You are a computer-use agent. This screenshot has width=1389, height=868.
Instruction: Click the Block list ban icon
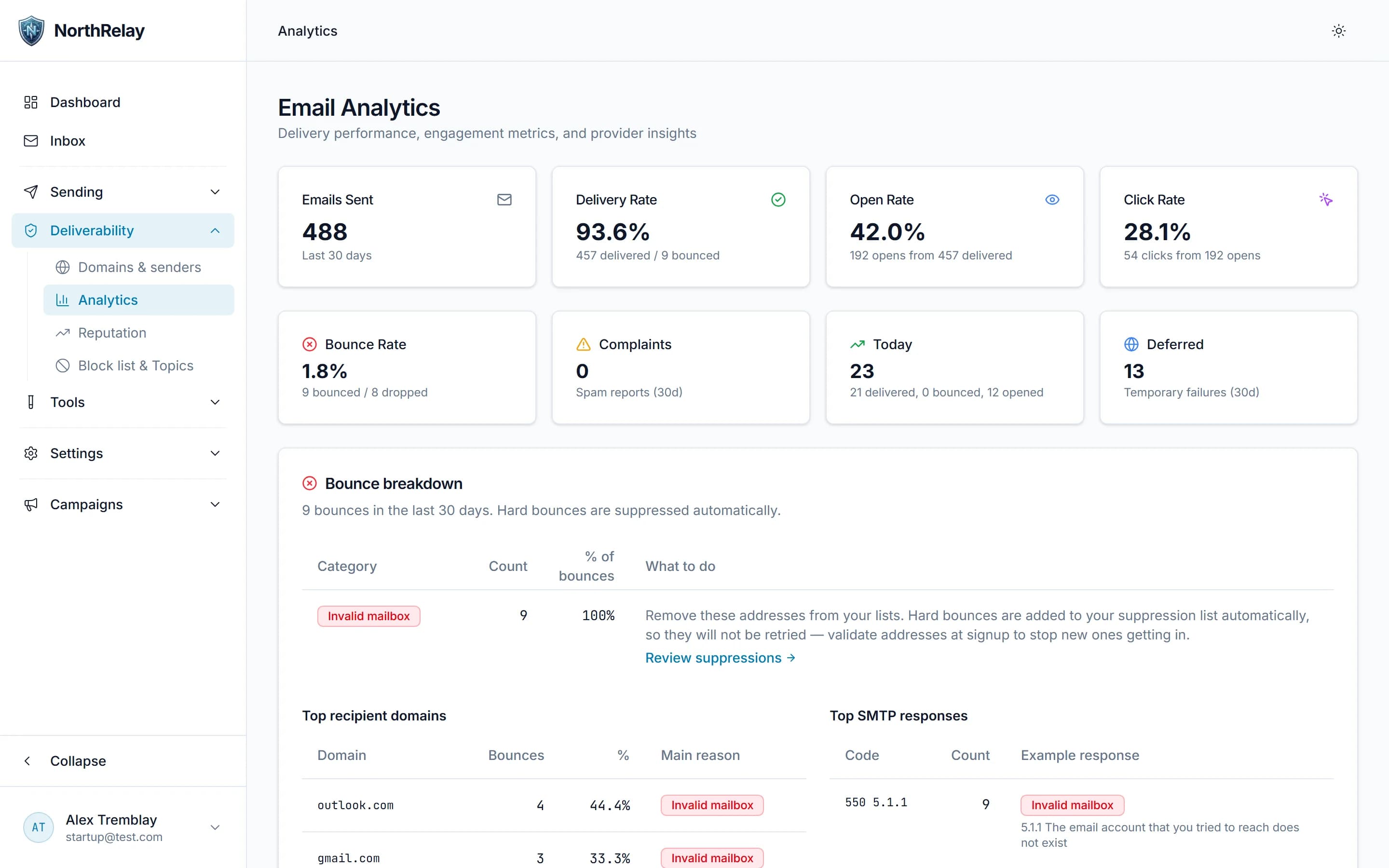(63, 366)
